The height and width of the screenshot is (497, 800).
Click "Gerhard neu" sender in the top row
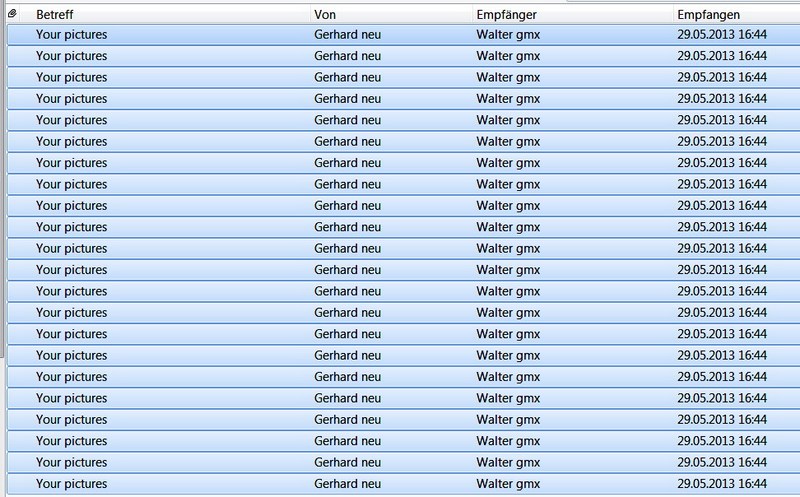pos(347,34)
